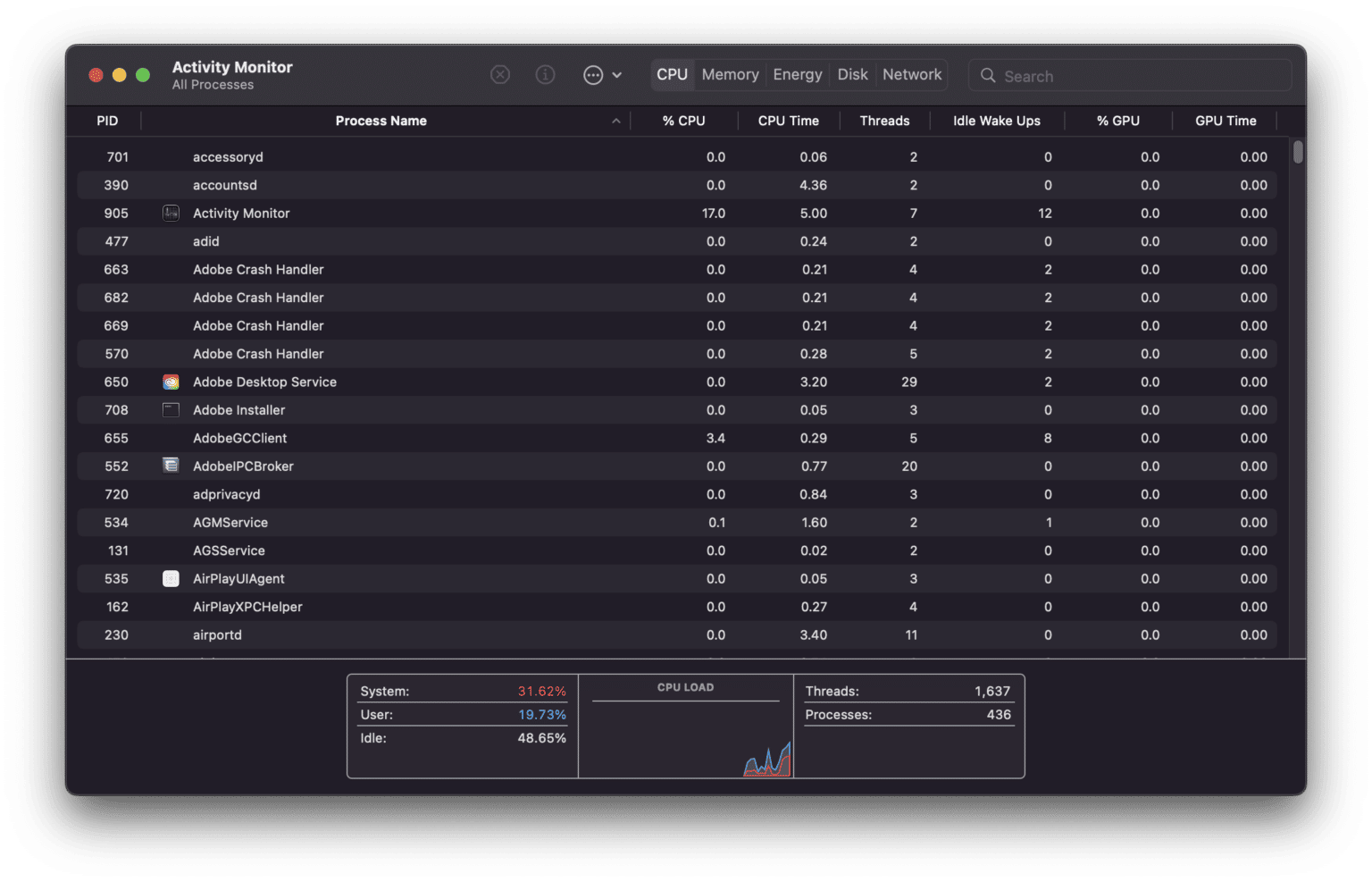Switch to the Memory tab
Viewport: 1372px width, 882px height.
click(x=729, y=74)
